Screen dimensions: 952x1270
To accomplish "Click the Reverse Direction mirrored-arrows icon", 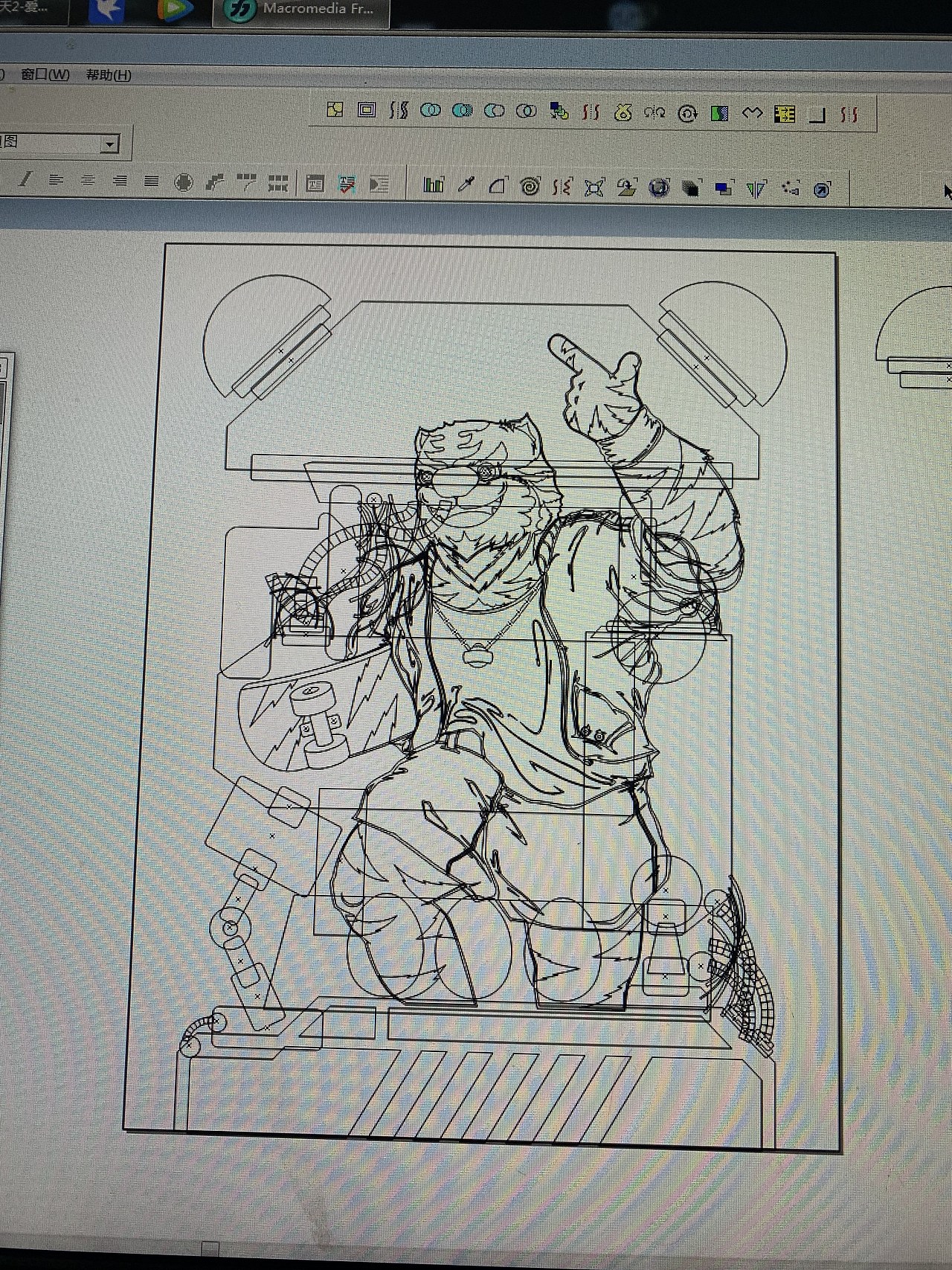I will click(x=655, y=113).
